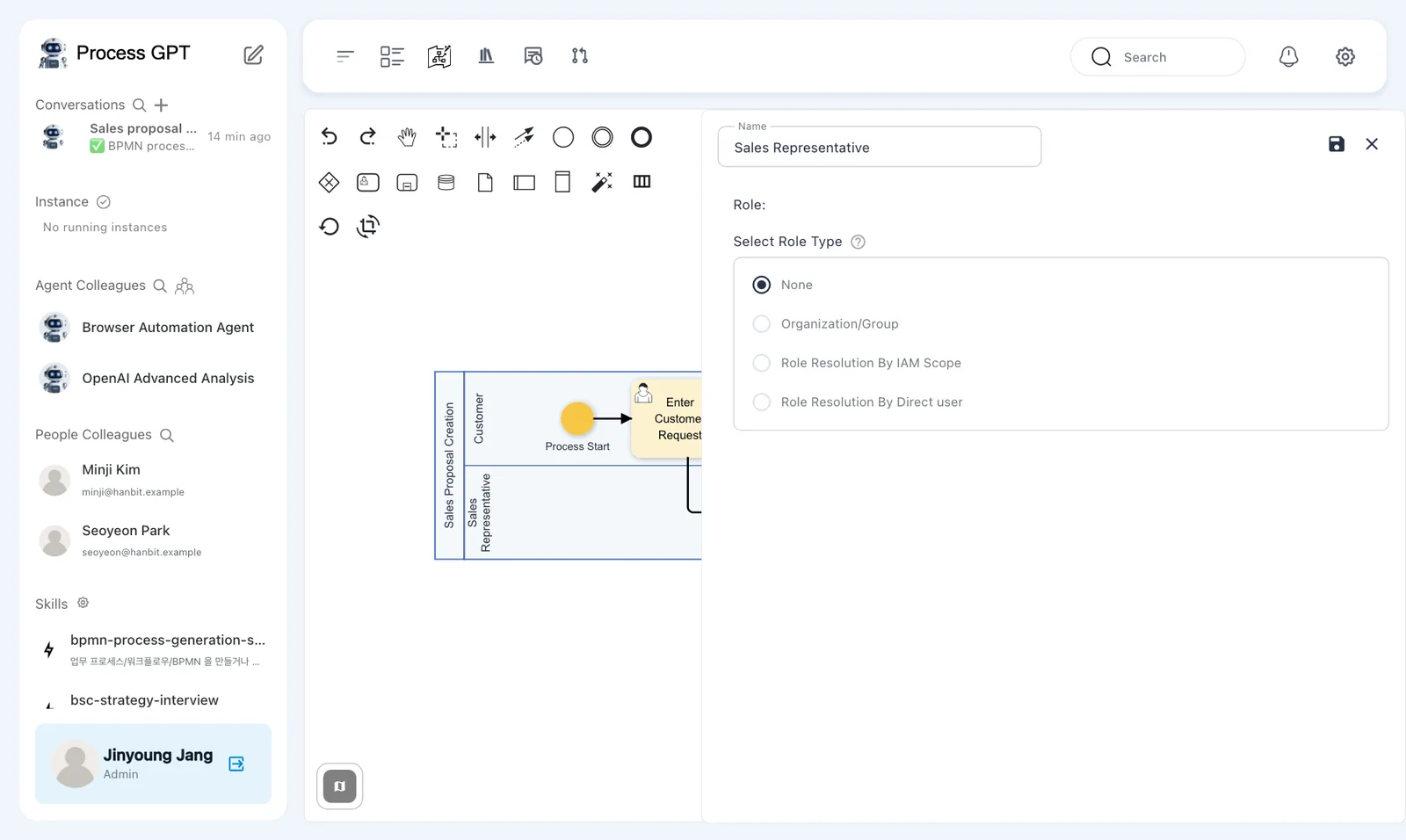Screen dimensions: 1406x840
Task: Open the library books header icon
Action: point(486,56)
